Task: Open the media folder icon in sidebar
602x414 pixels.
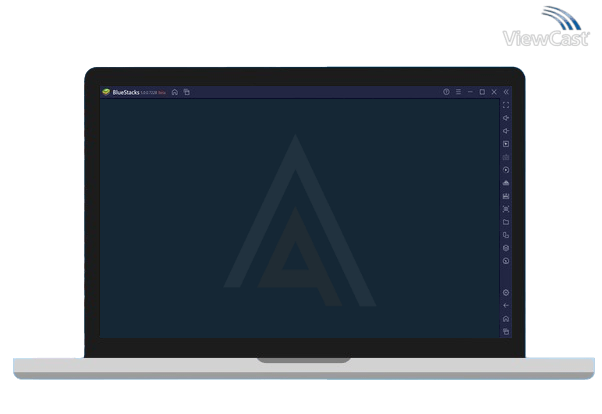Action: coord(506,222)
